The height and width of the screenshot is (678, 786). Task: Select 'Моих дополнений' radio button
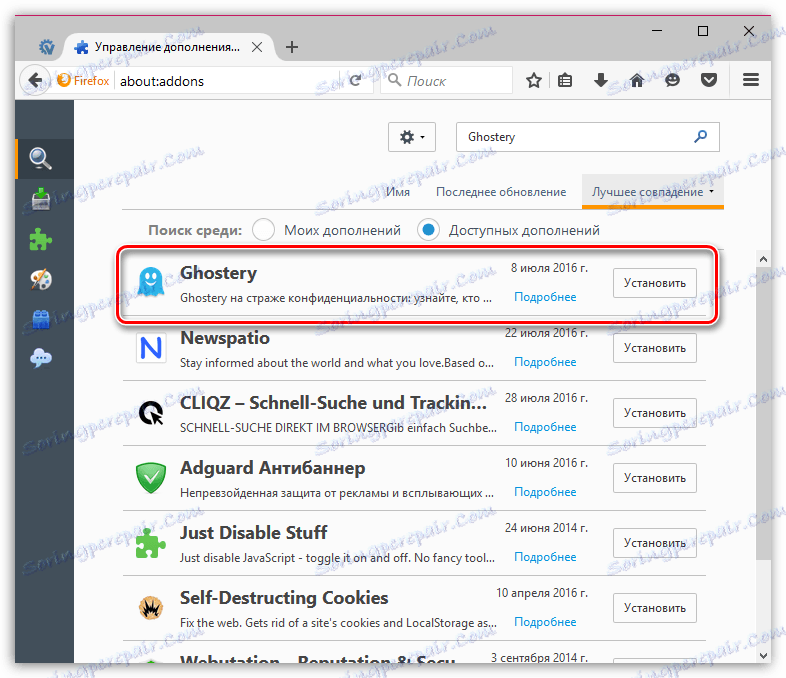pyautogui.click(x=263, y=230)
